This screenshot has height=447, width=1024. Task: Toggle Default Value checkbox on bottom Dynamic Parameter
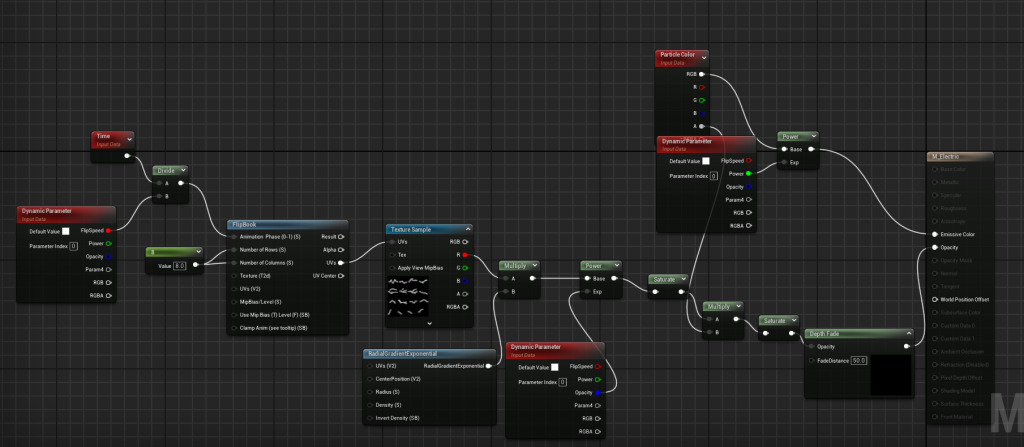(x=554, y=367)
